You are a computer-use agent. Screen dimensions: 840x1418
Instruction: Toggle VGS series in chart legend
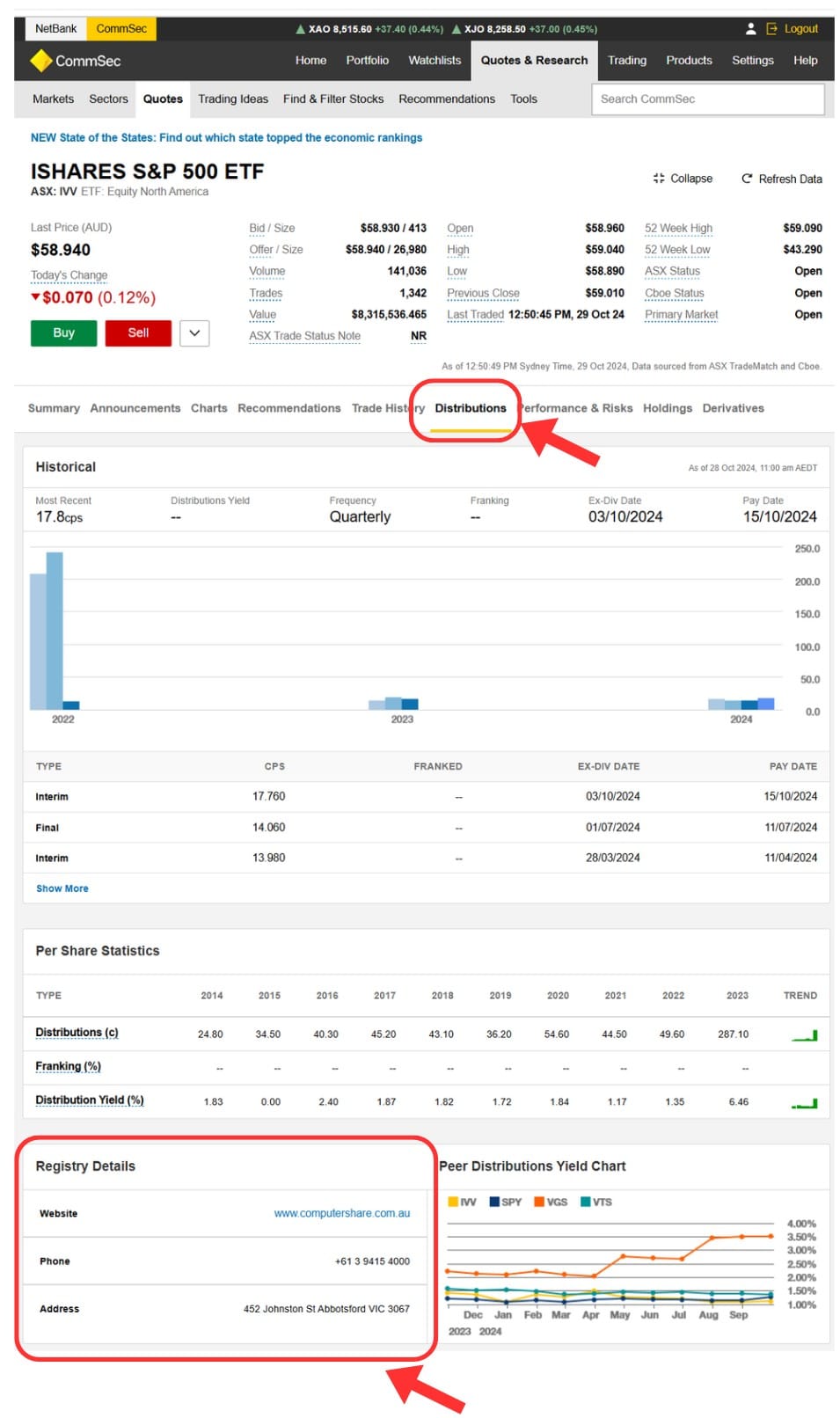(x=551, y=1202)
